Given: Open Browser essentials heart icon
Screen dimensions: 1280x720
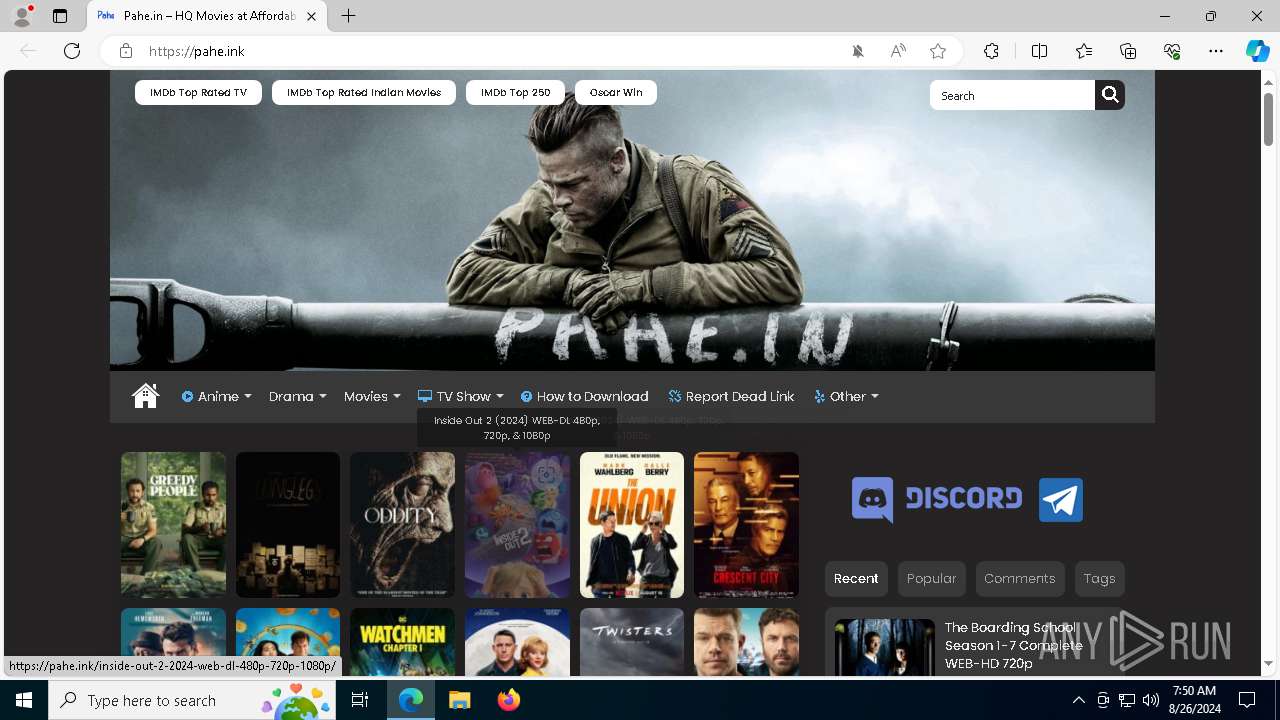Looking at the screenshot, I should point(1172,51).
